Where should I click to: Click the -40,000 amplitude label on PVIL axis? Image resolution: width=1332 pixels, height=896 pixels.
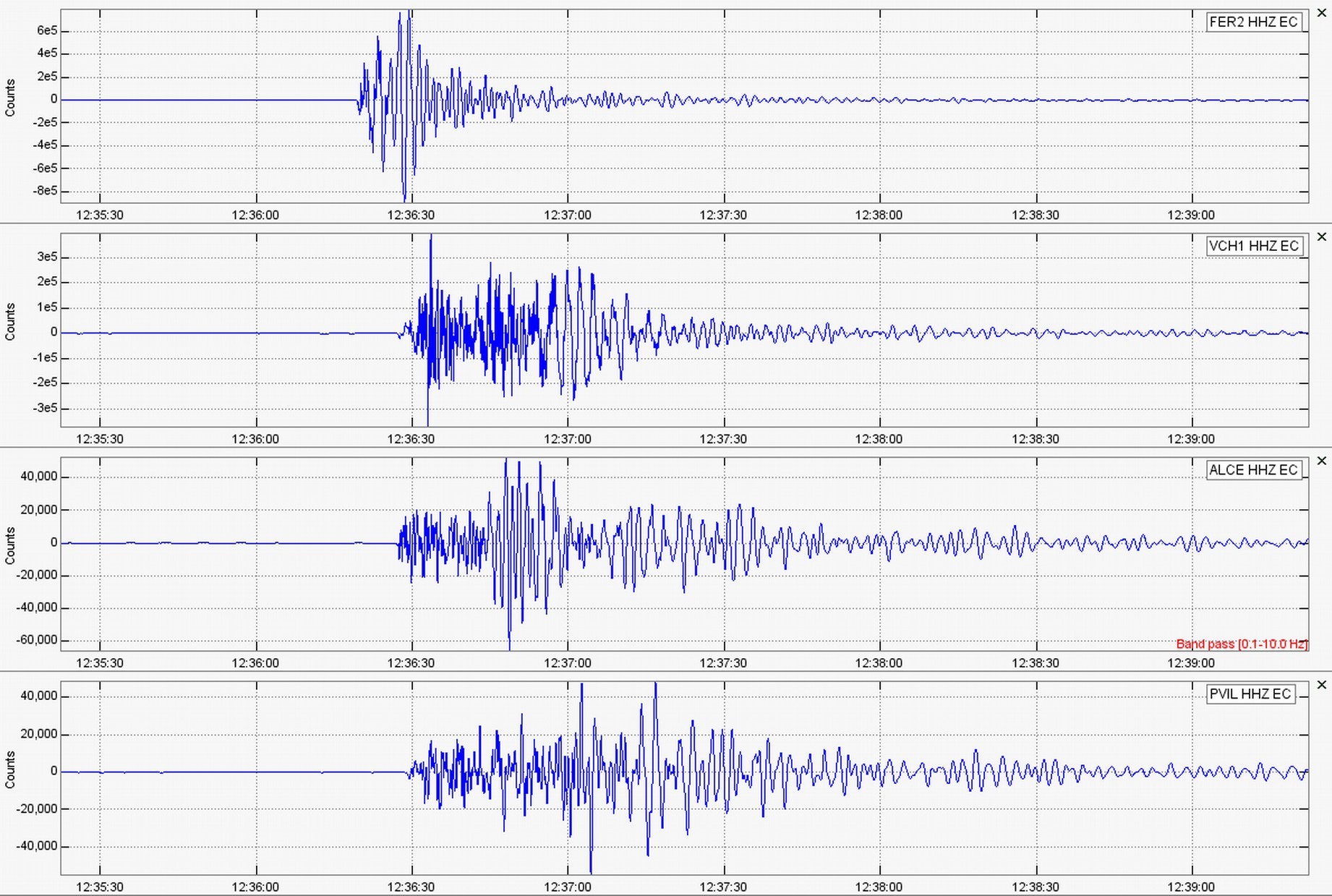click(36, 846)
